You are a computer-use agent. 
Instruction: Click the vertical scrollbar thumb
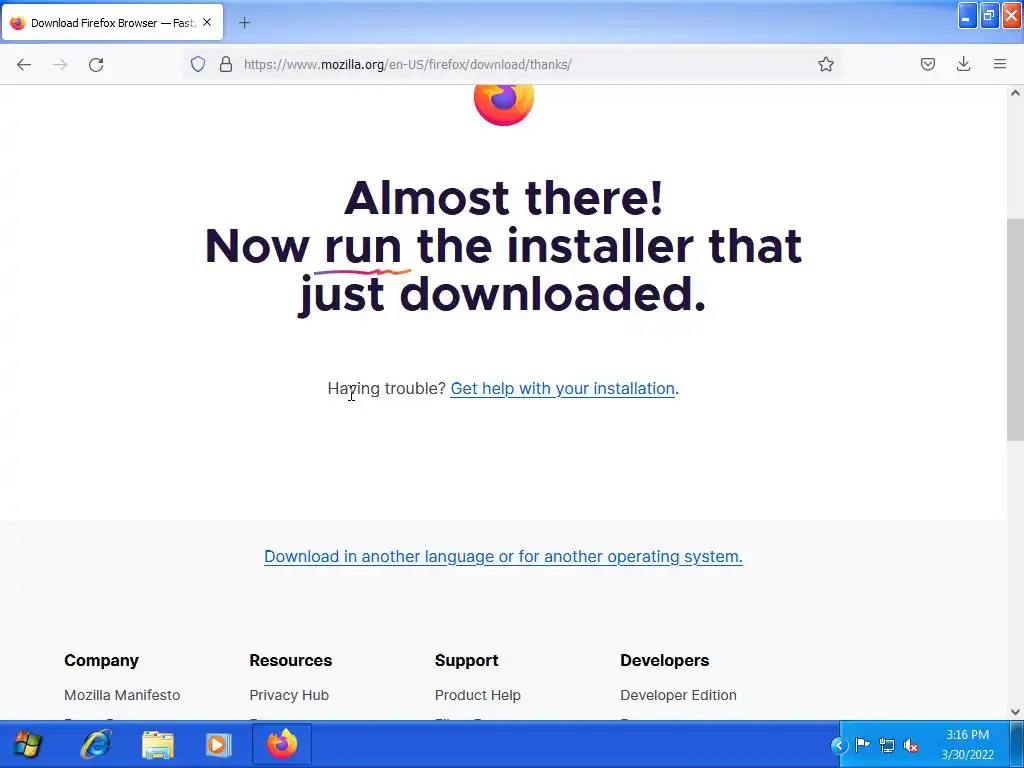pos(1015,330)
